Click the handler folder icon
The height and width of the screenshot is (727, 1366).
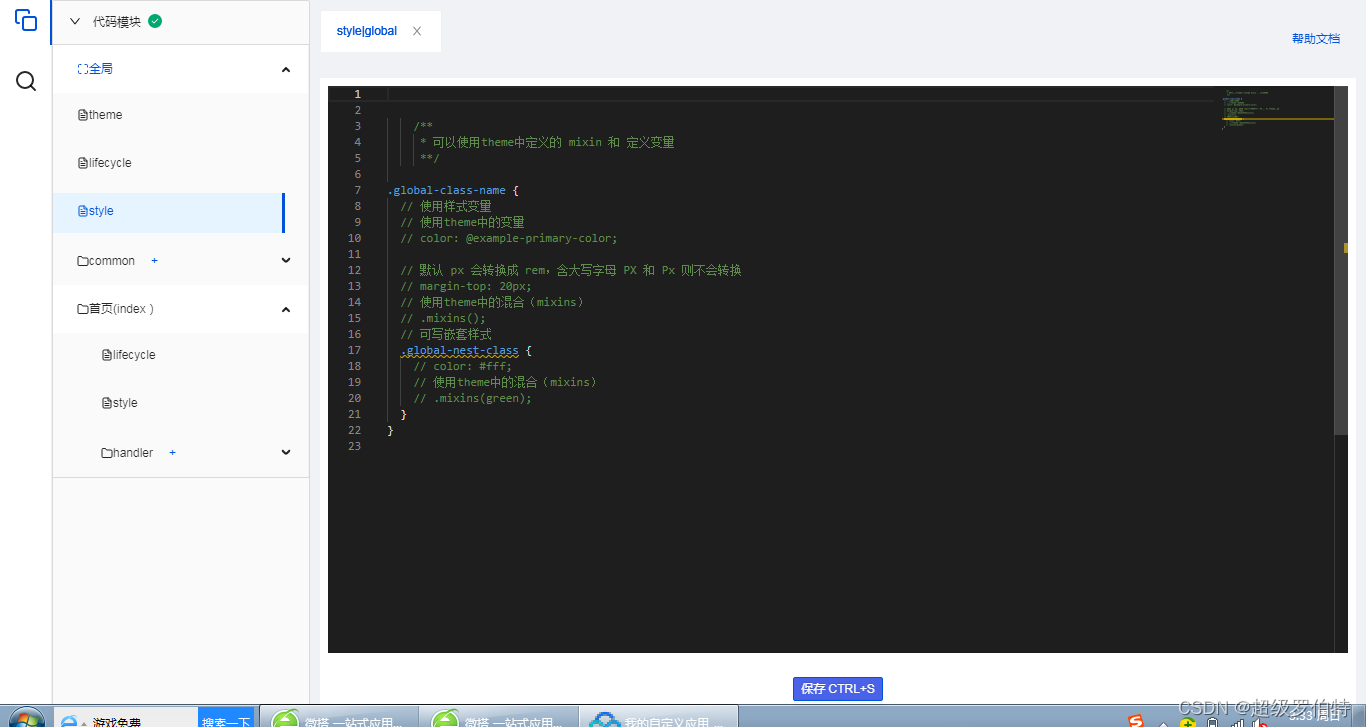107,453
